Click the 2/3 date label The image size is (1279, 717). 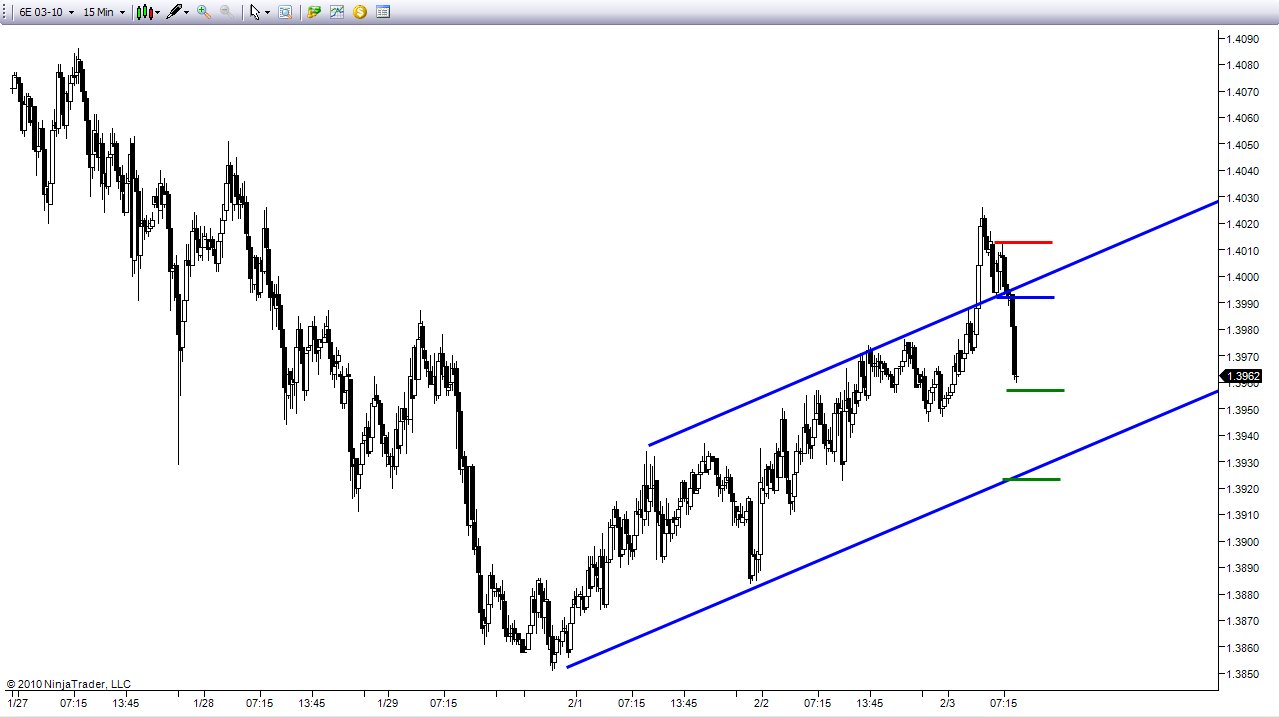click(947, 703)
